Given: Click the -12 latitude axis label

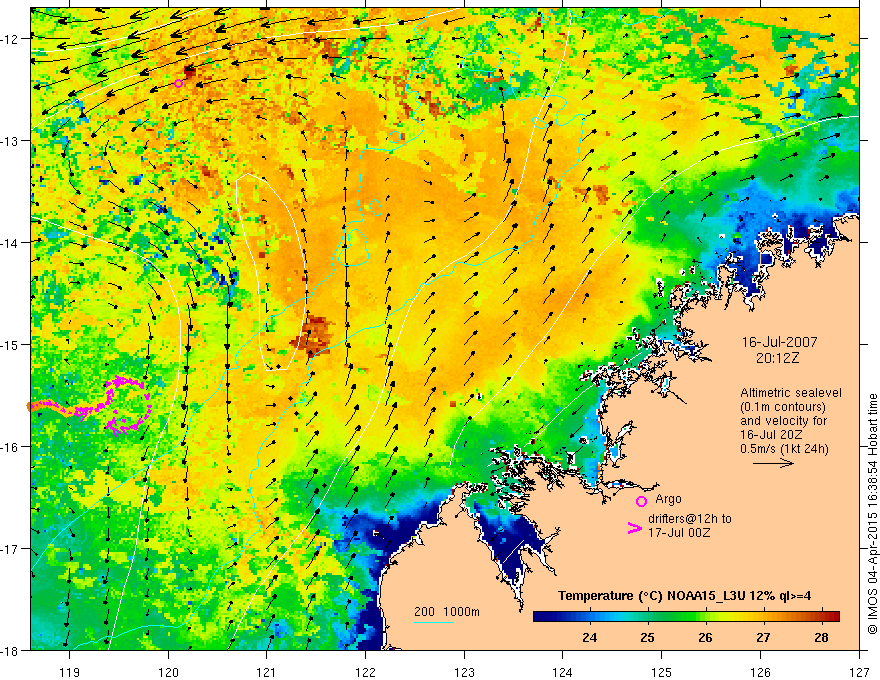Looking at the screenshot, I should [x=10, y=39].
